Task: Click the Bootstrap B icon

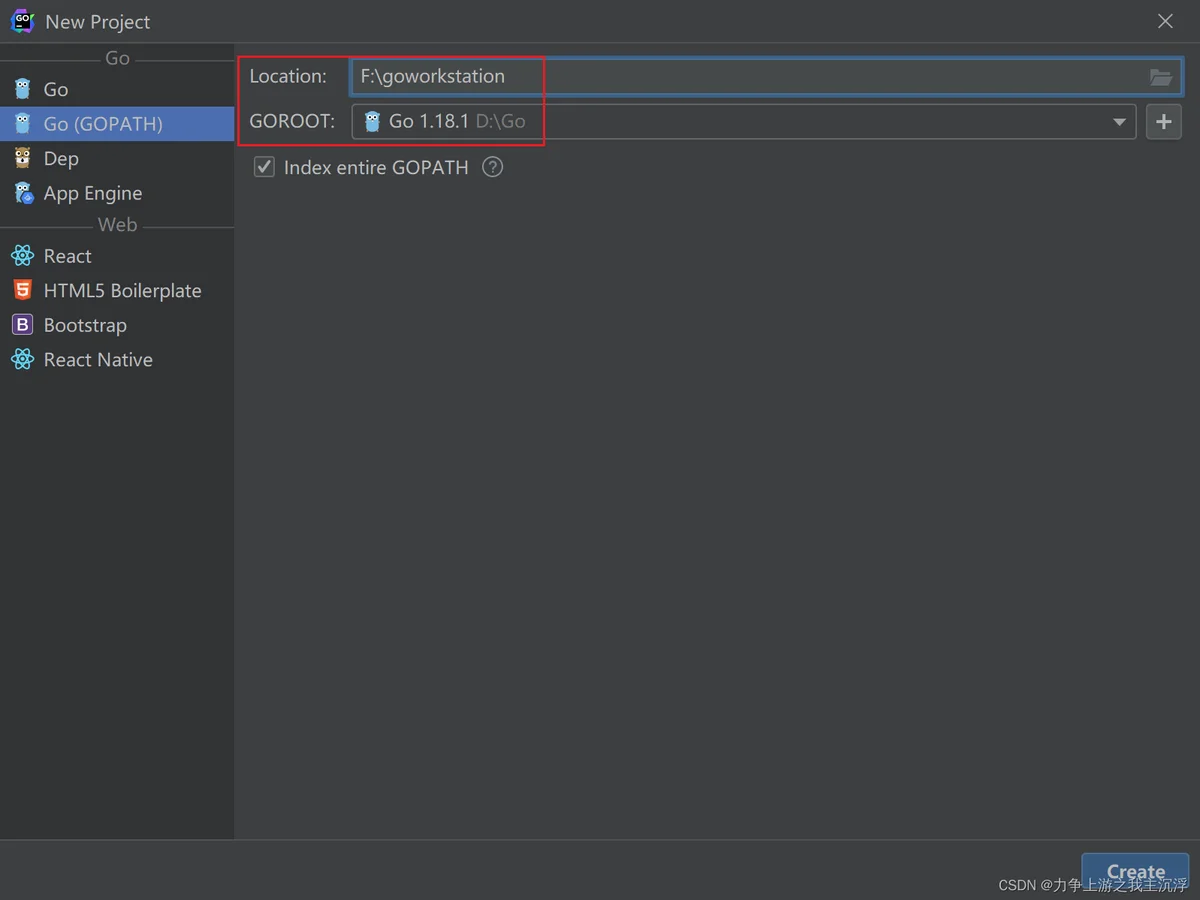Action: (23, 325)
